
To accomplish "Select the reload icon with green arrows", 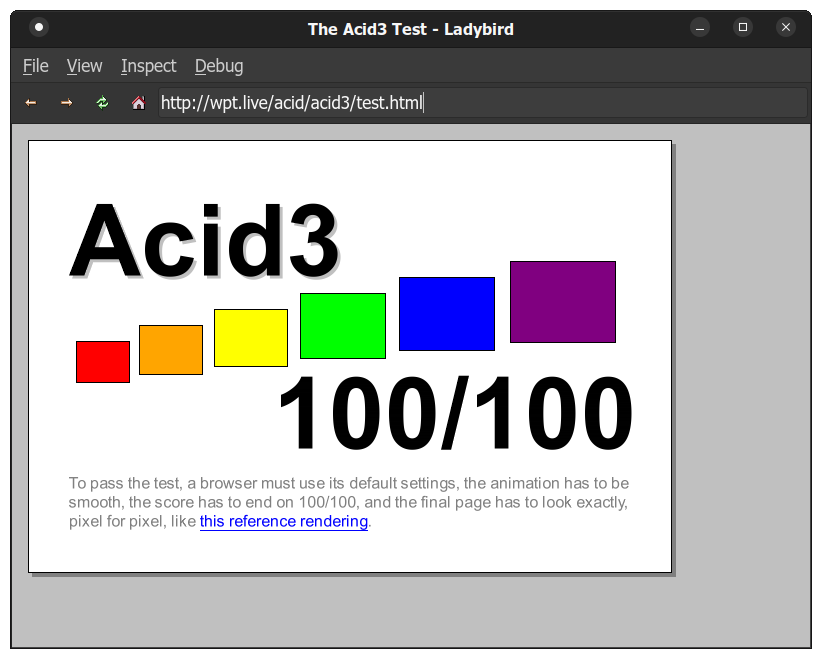I will pos(102,102).
